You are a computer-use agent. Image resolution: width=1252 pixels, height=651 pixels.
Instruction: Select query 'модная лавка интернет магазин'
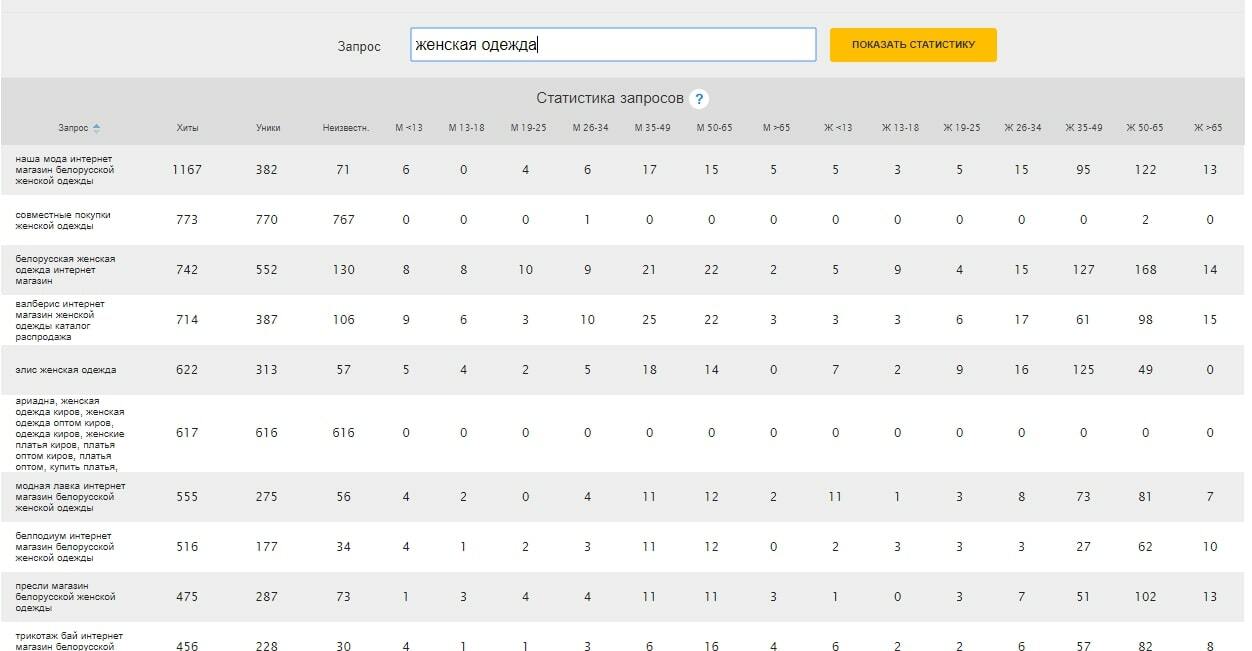pyautogui.click(x=70, y=497)
